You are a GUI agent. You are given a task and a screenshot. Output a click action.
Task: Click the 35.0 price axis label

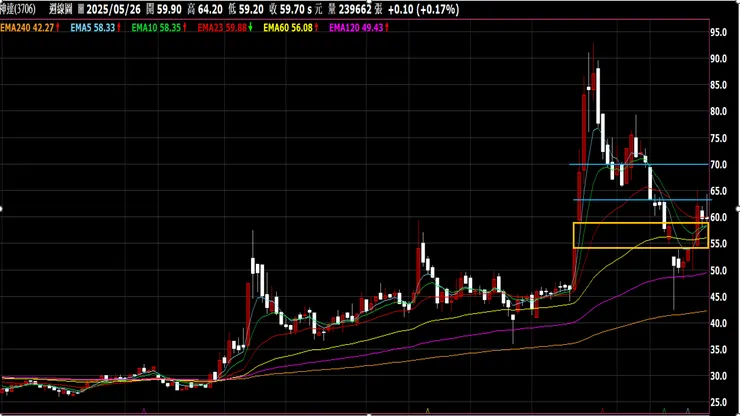718,350
